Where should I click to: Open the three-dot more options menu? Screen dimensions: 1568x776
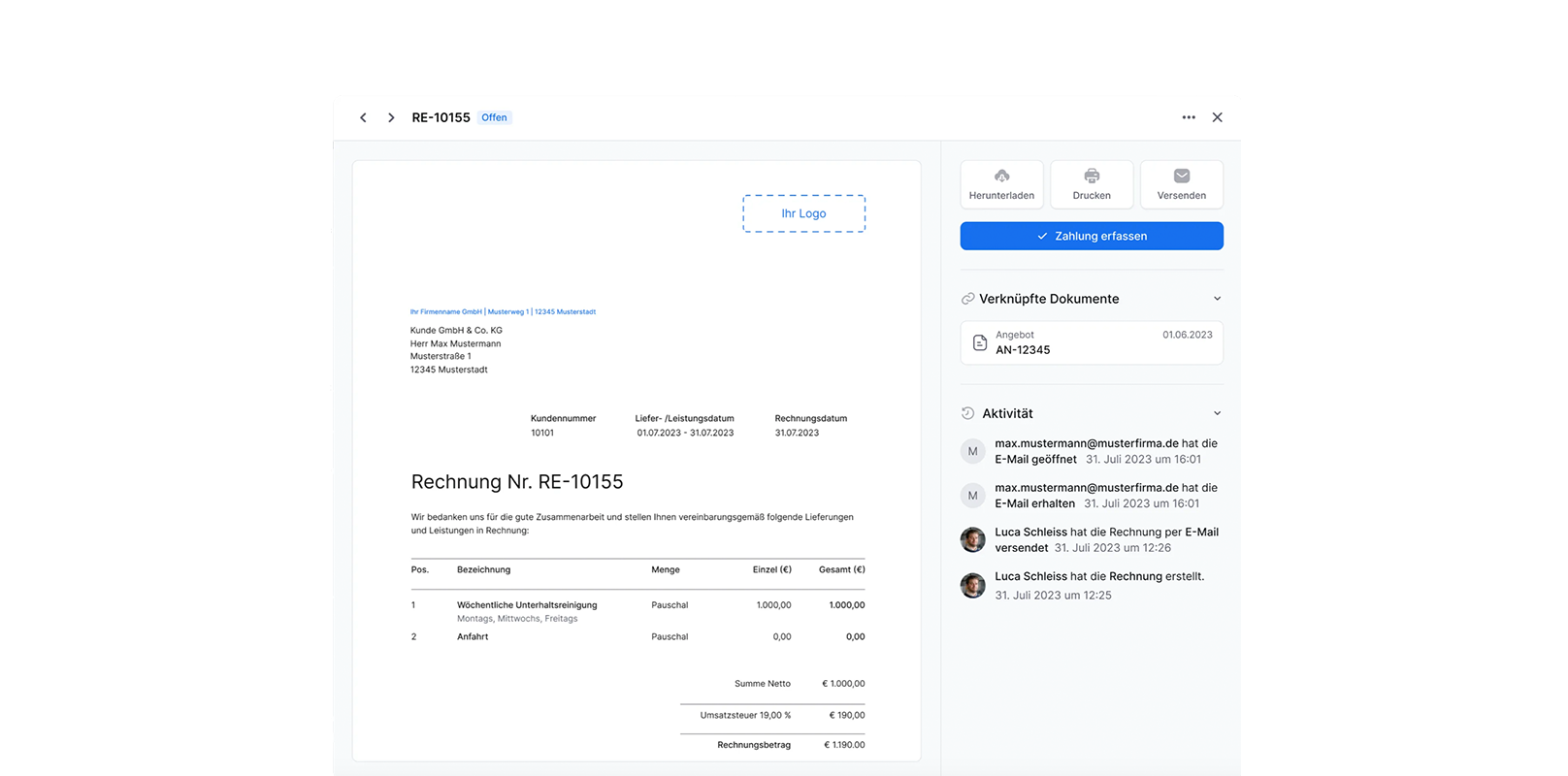pos(1189,117)
